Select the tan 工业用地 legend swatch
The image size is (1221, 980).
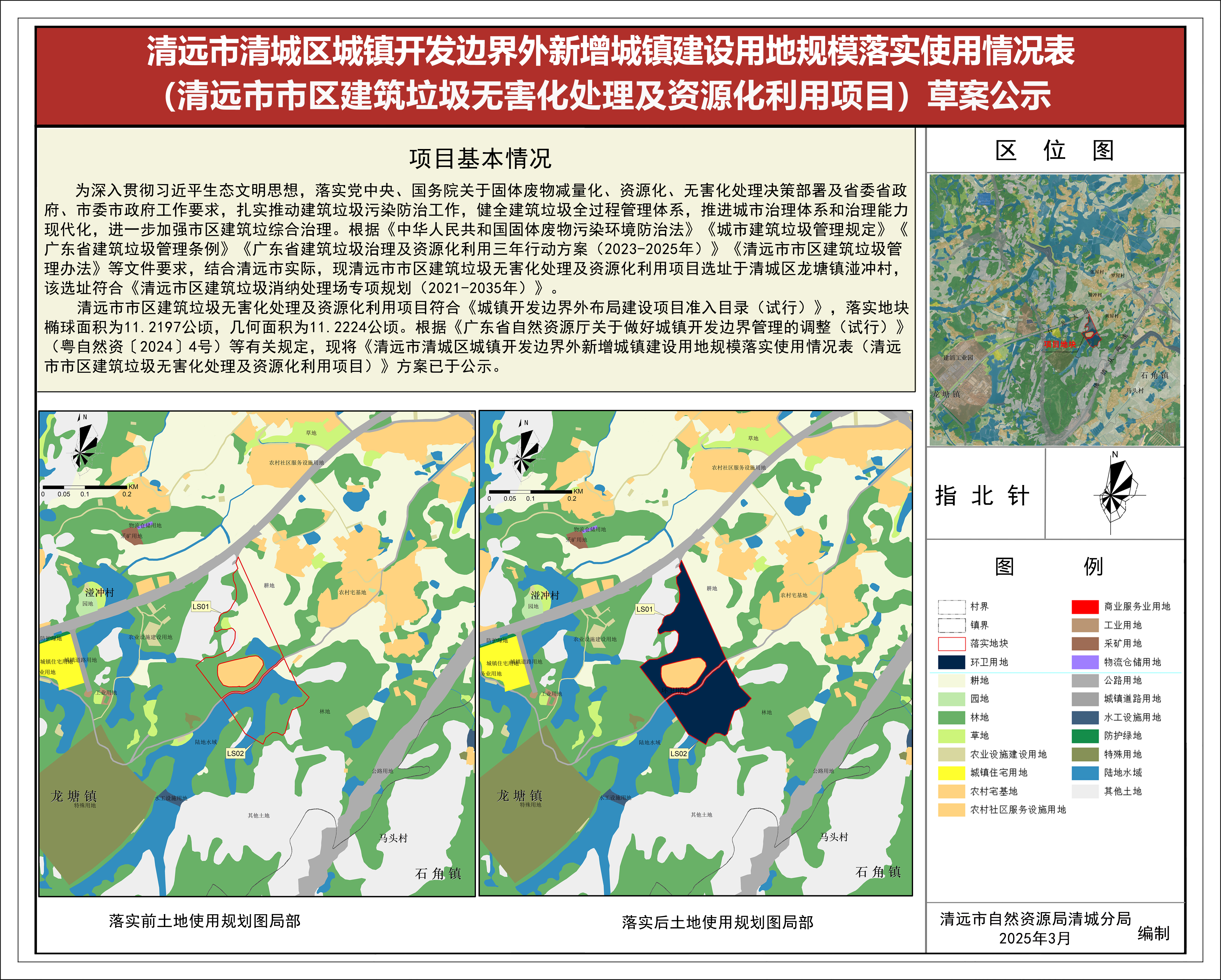tap(1085, 625)
